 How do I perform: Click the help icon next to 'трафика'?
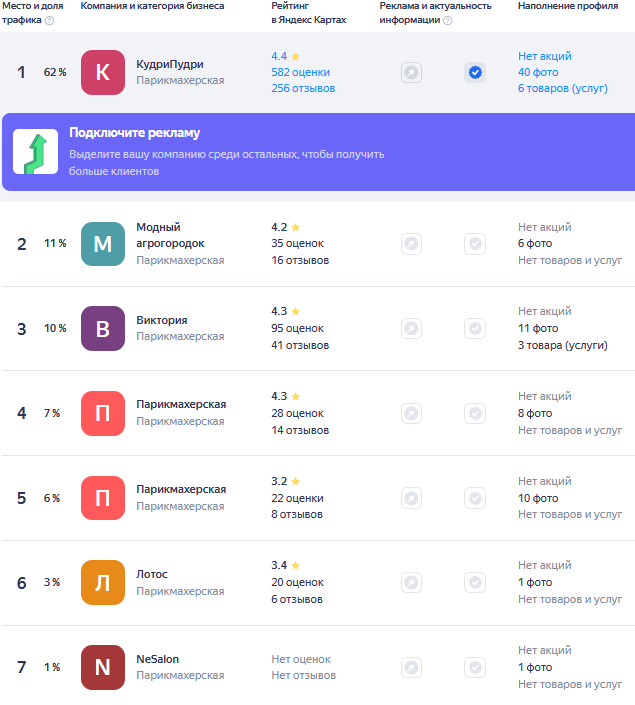click(x=50, y=21)
